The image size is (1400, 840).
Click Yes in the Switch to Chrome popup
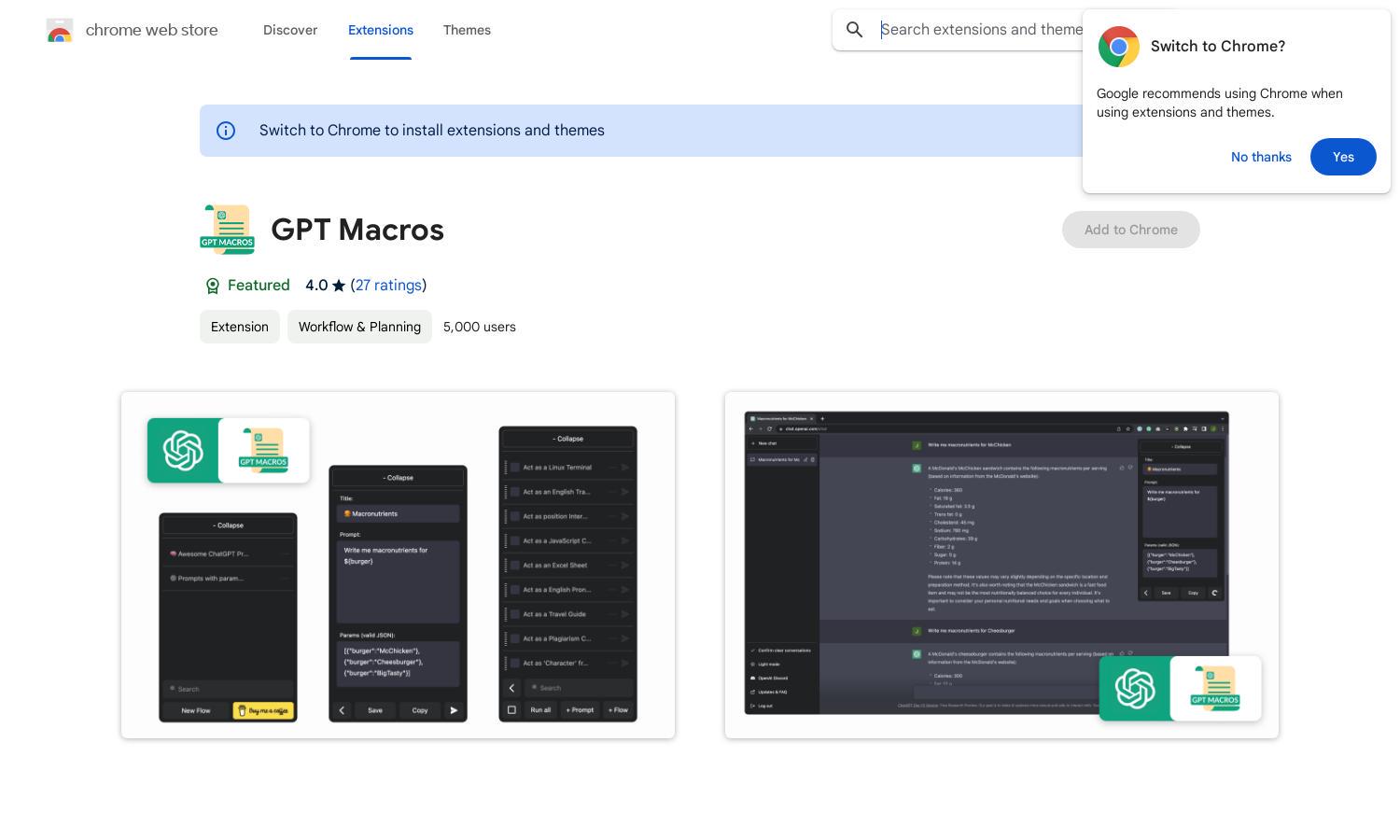[x=1343, y=157]
